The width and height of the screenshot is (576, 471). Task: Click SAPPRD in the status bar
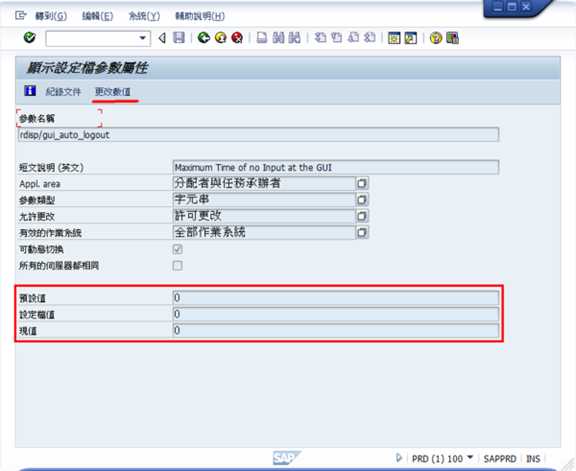(x=500, y=459)
